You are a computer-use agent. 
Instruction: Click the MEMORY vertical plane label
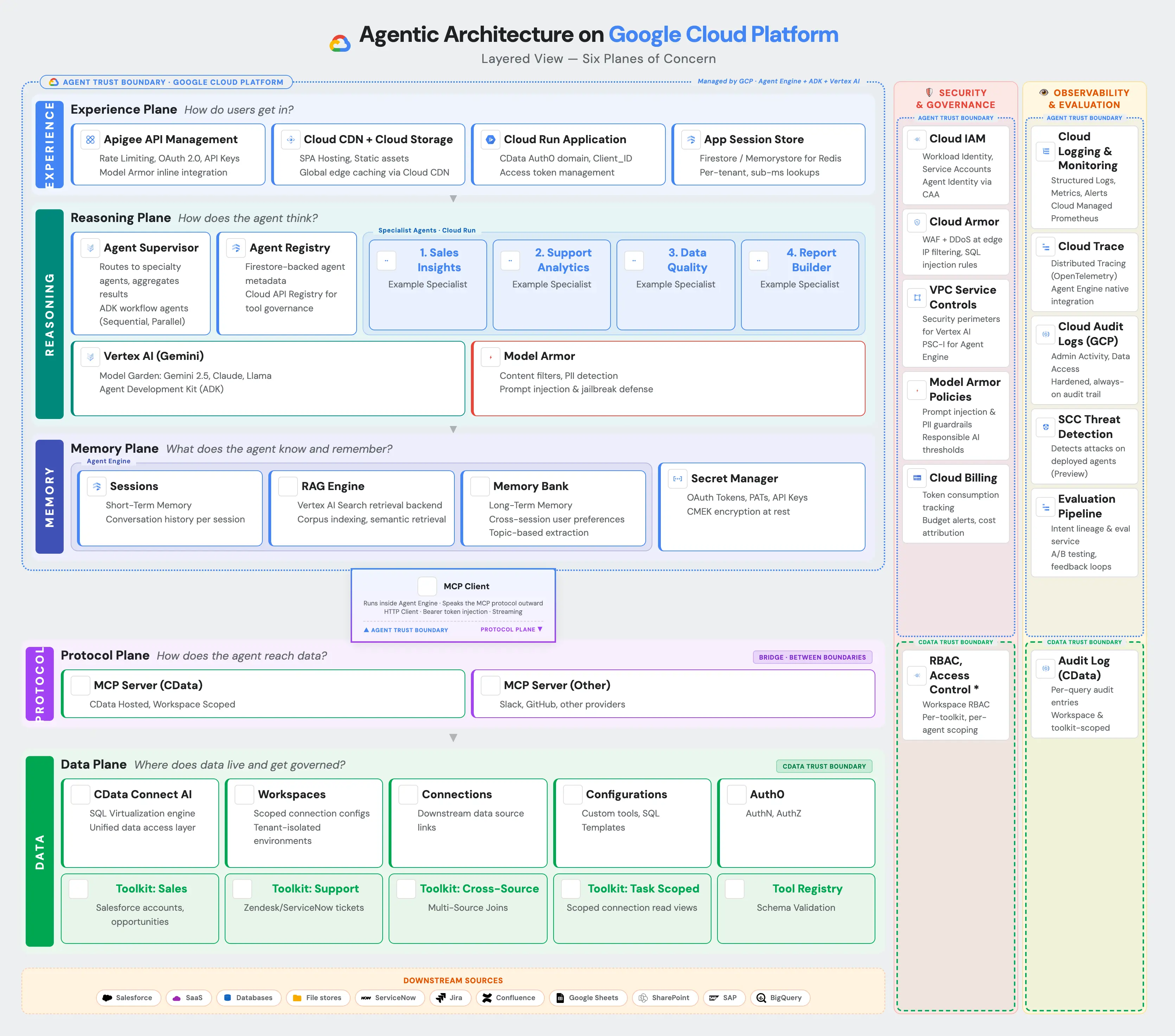pyautogui.click(x=50, y=498)
